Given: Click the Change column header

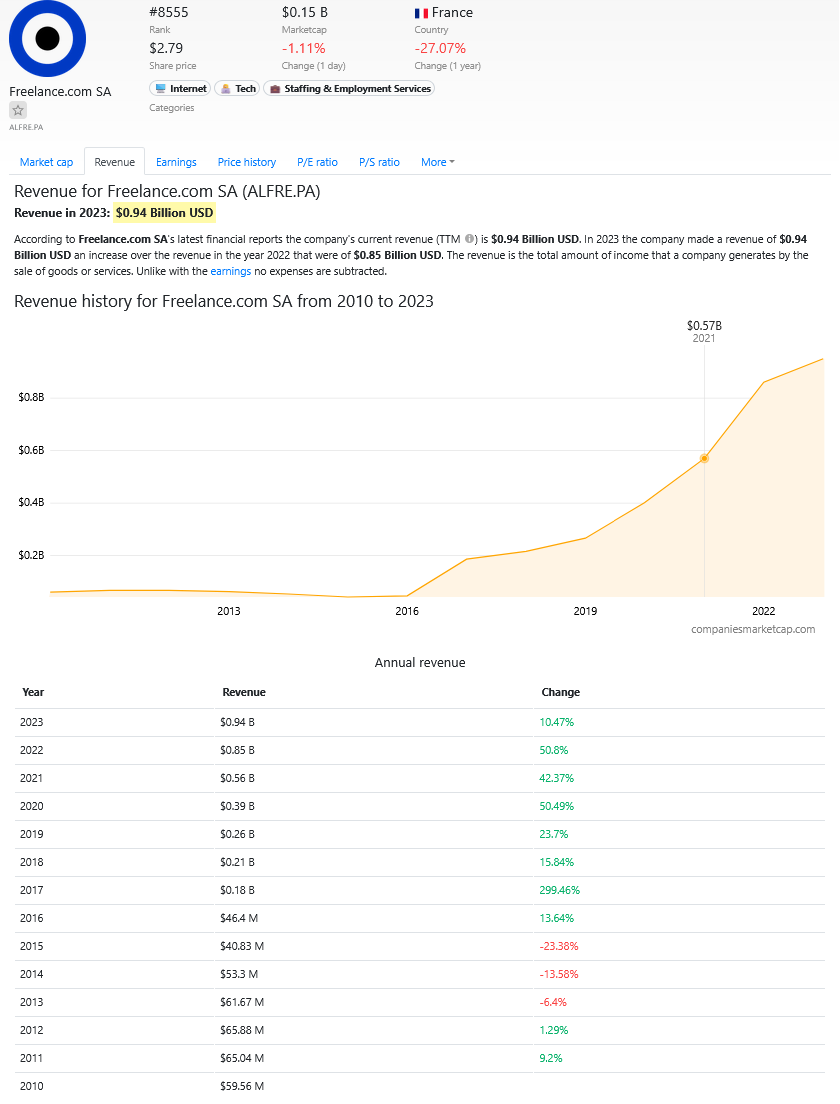Looking at the screenshot, I should [560, 692].
